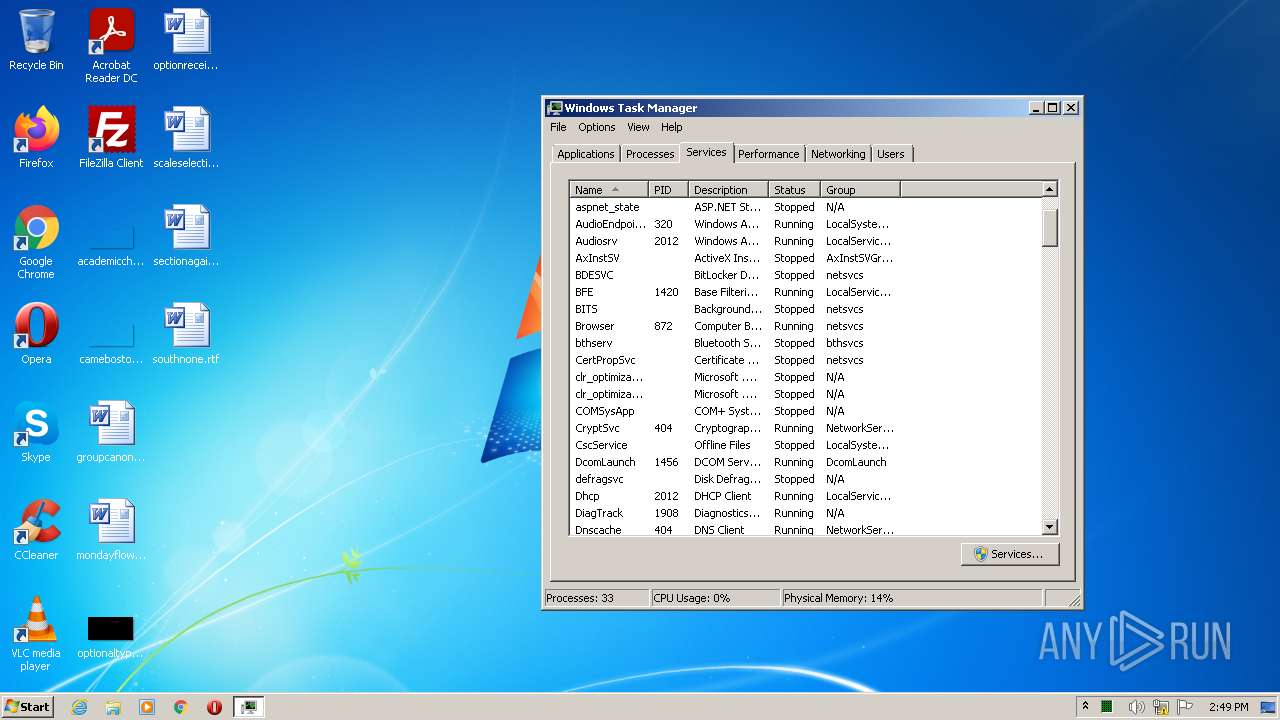Open the Help menu
The width and height of the screenshot is (1280, 720).
click(x=672, y=127)
